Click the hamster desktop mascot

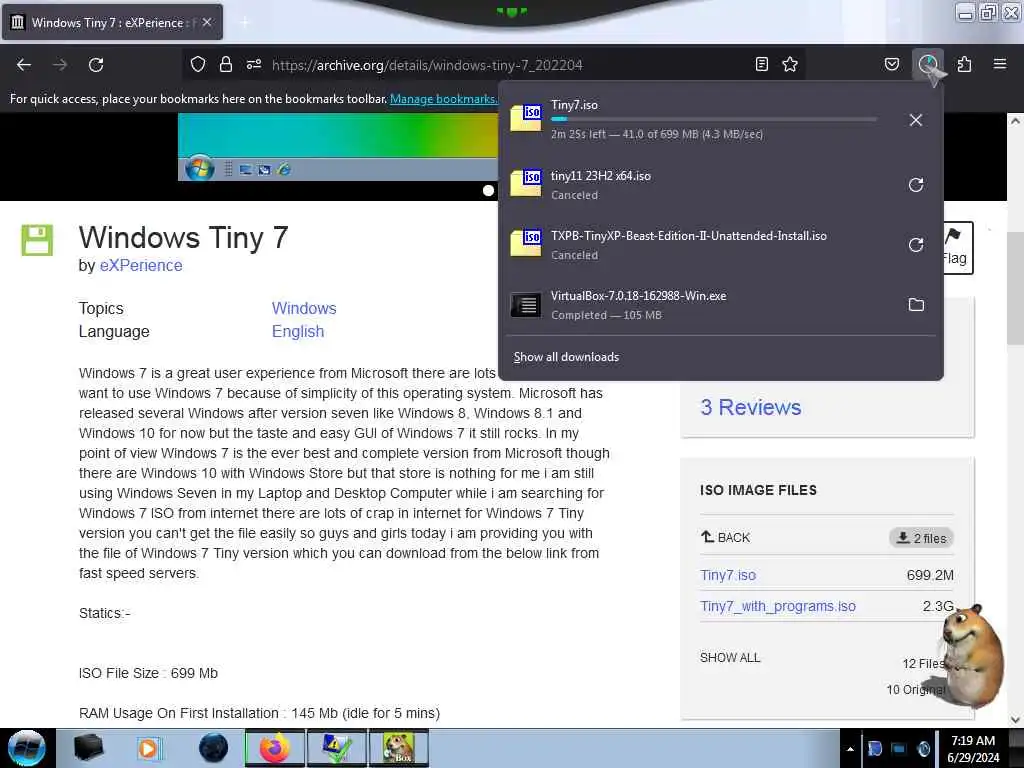(x=972, y=656)
